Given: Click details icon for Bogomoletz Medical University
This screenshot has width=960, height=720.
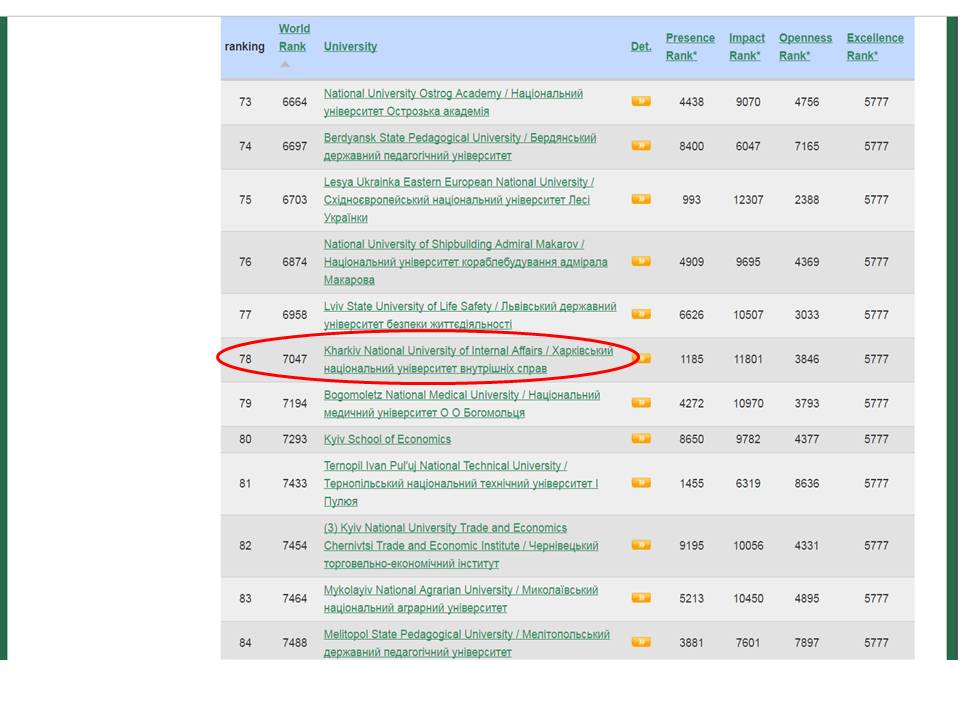Looking at the screenshot, I should coord(641,403).
